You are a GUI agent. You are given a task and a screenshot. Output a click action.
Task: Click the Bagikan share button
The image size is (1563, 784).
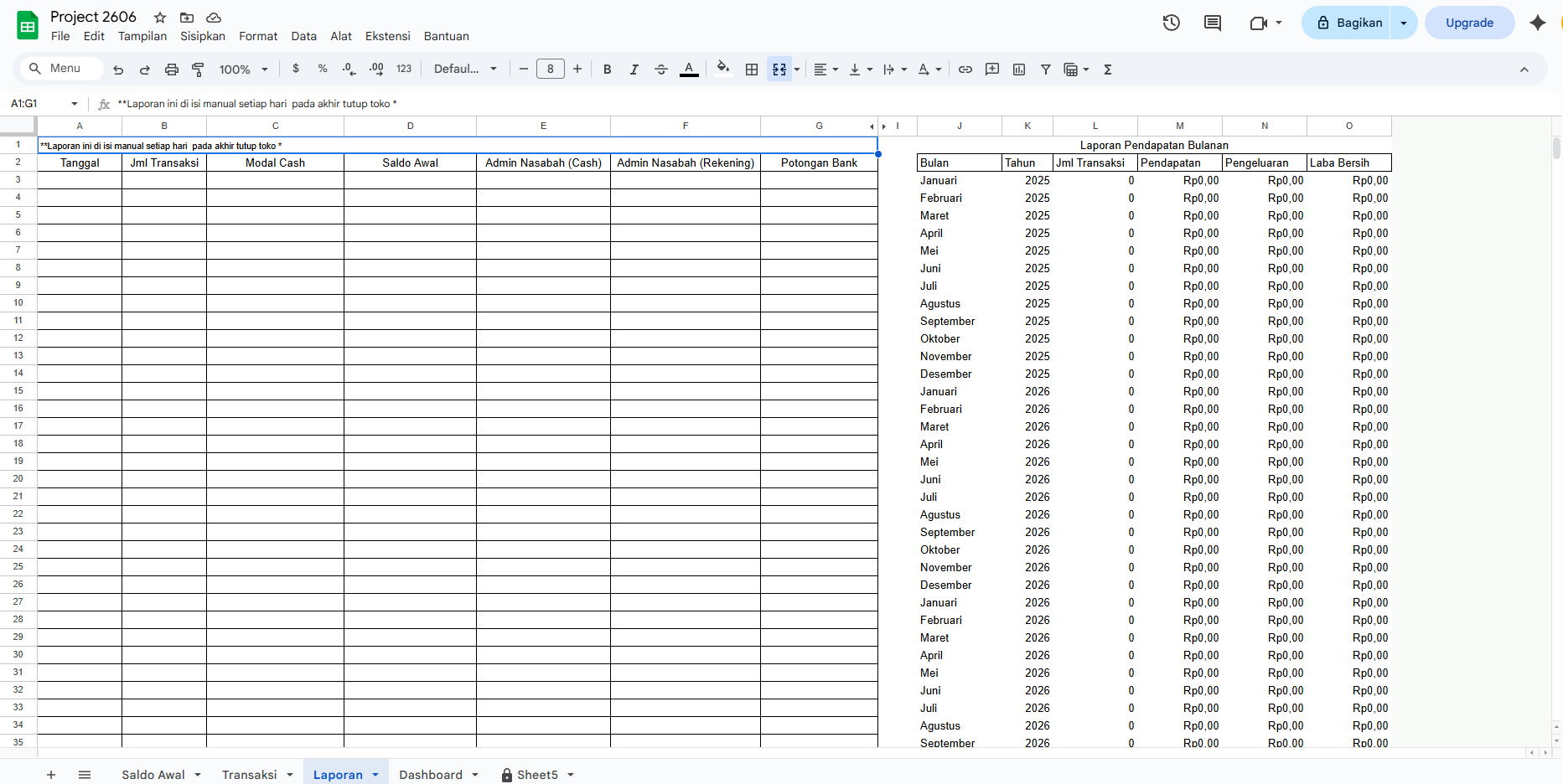coord(1348,23)
